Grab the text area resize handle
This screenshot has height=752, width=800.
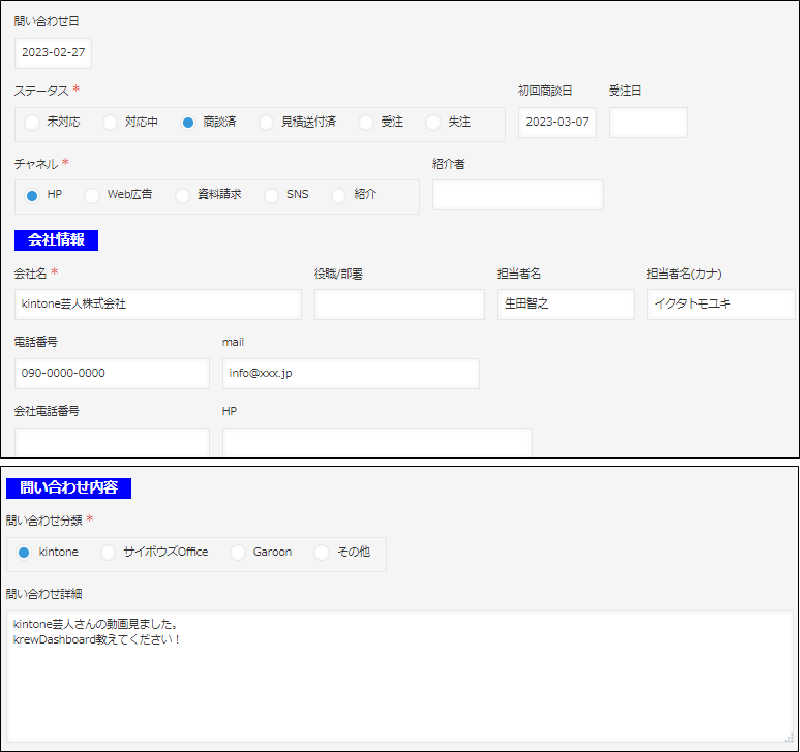789,738
